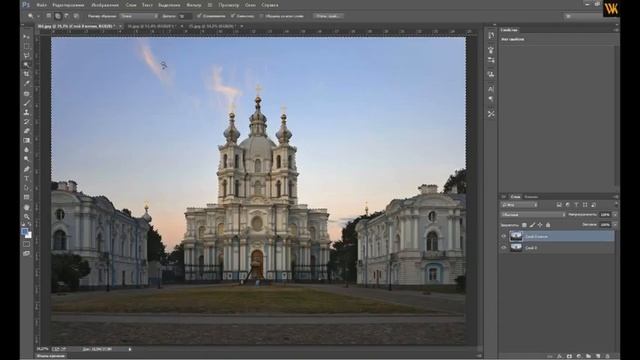The height and width of the screenshot is (360, 640).
Task: Click the top layer thumbnail
Action: tap(516, 236)
